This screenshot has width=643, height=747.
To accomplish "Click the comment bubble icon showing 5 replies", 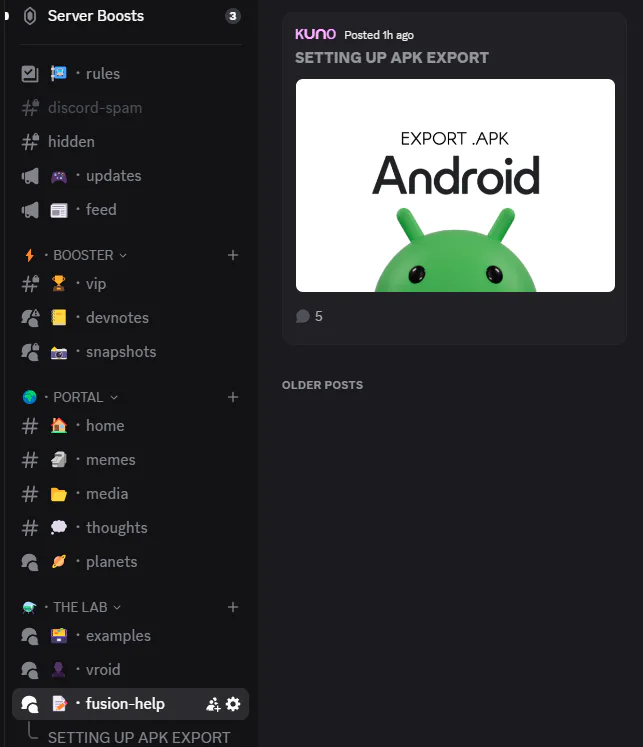I will pos(302,316).
